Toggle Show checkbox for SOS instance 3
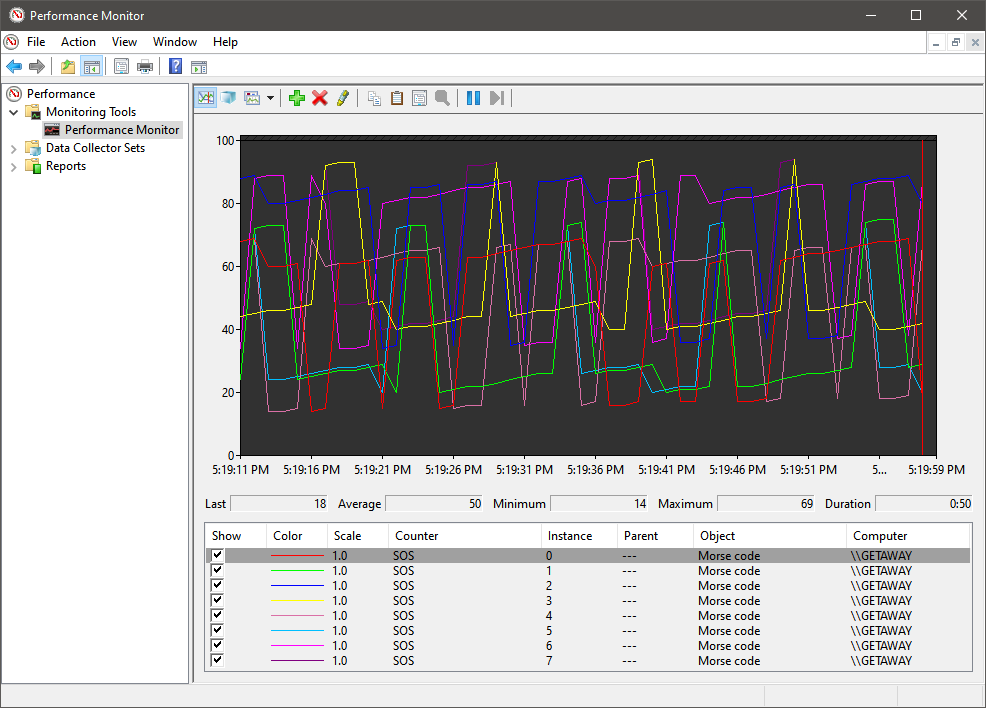986x708 pixels. [x=217, y=600]
